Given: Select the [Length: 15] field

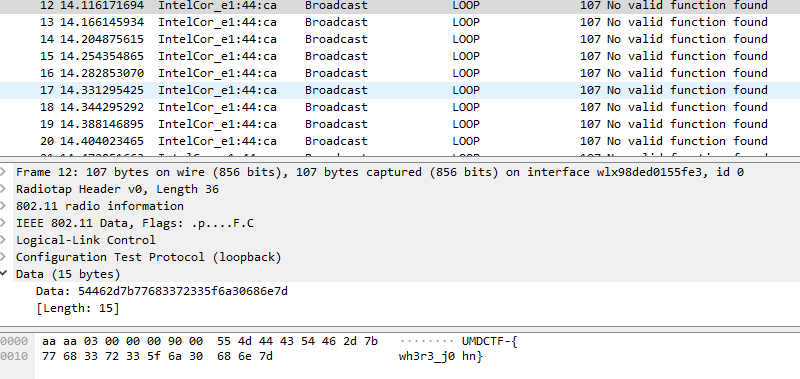Looking at the screenshot, I should click(x=78, y=308).
